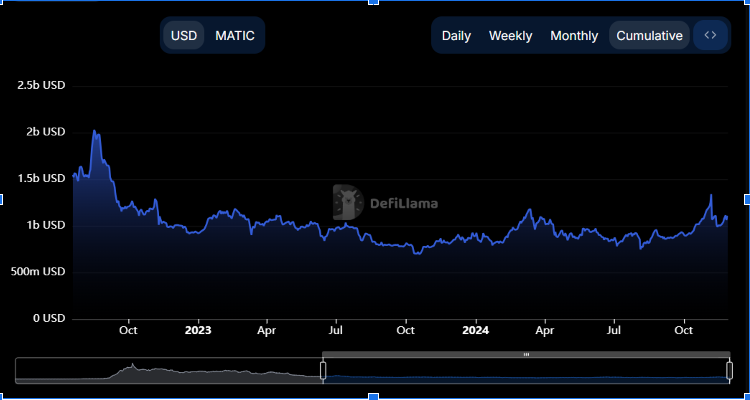The width and height of the screenshot is (750, 400).
Task: Click the grip on top of the range selector
Action: point(526,355)
